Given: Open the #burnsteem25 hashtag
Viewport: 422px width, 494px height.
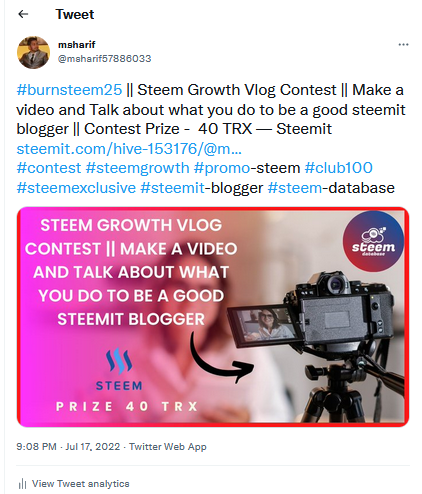Looking at the screenshot, I should point(69,90).
